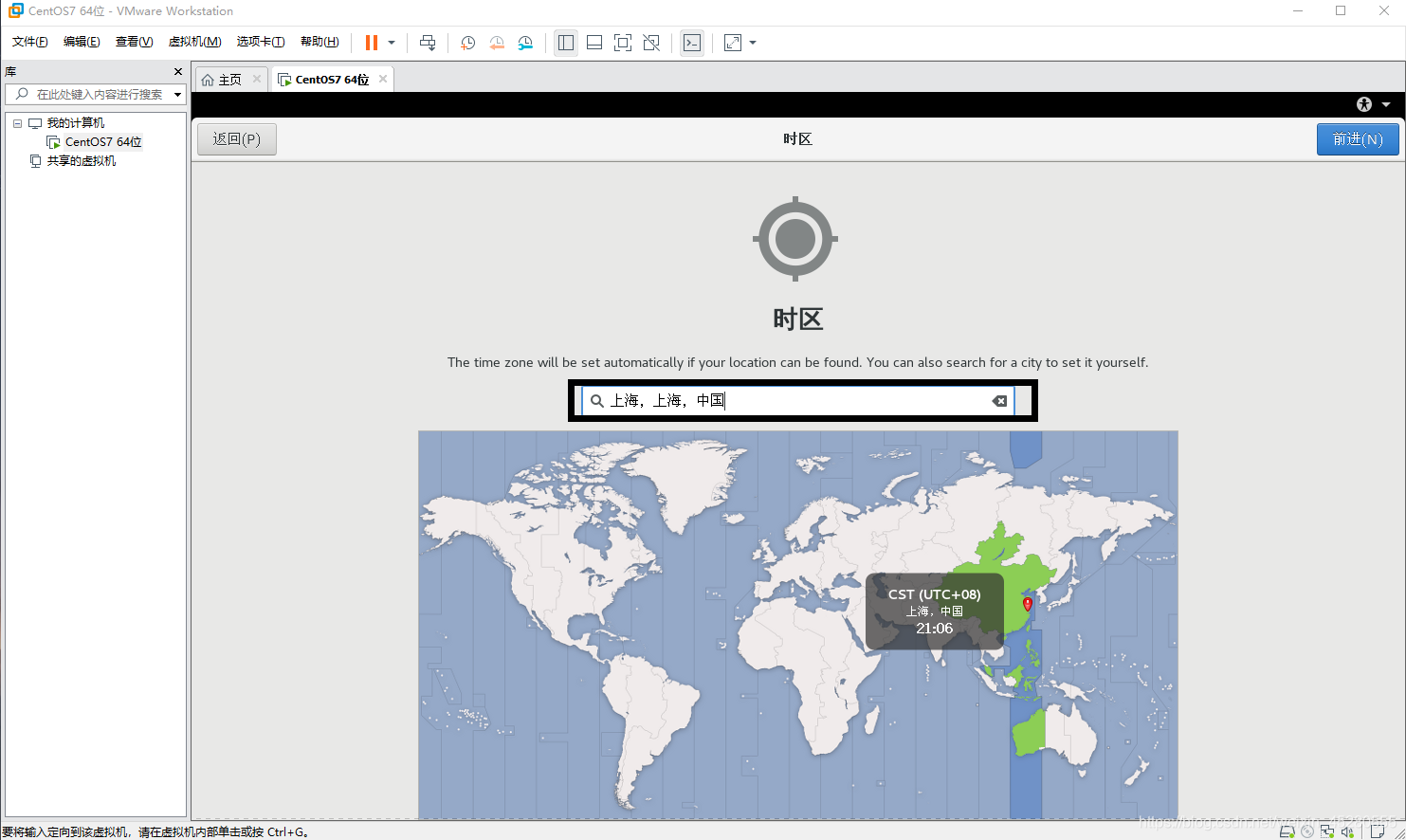The width and height of the screenshot is (1406, 840).
Task: Enter full screen mode
Action: click(623, 43)
